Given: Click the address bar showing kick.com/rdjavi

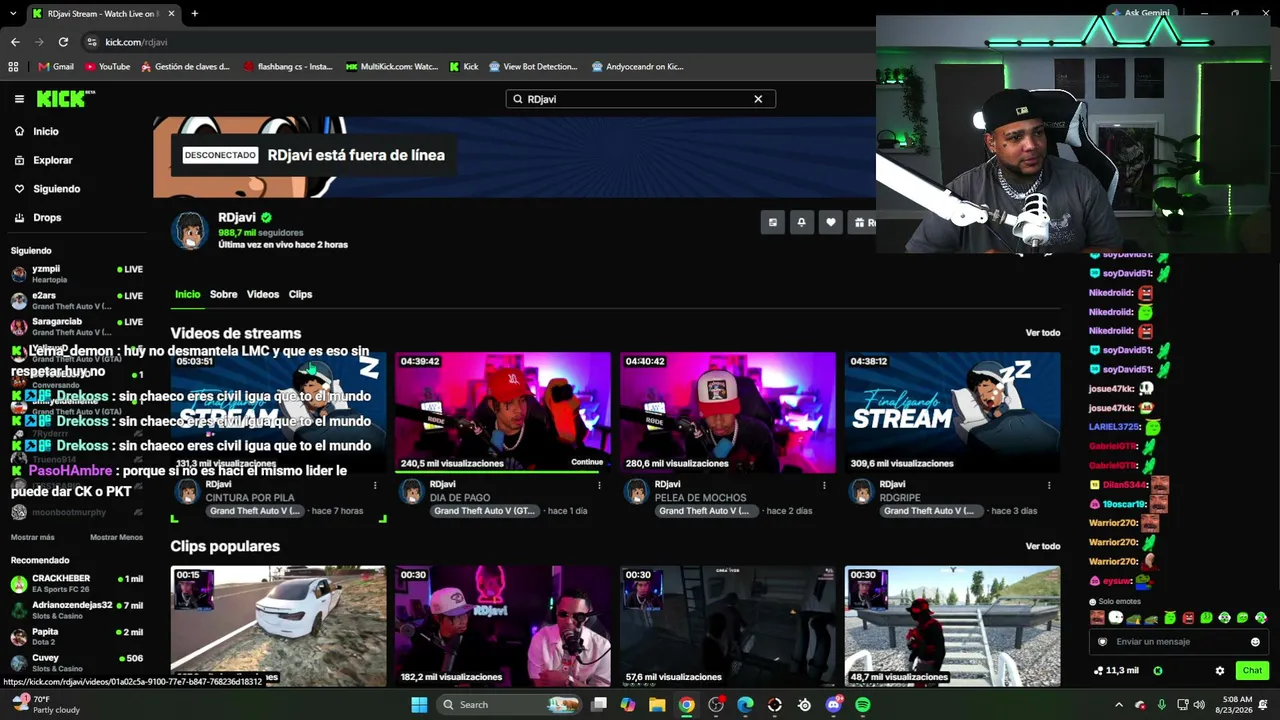Looking at the screenshot, I should (x=480, y=42).
